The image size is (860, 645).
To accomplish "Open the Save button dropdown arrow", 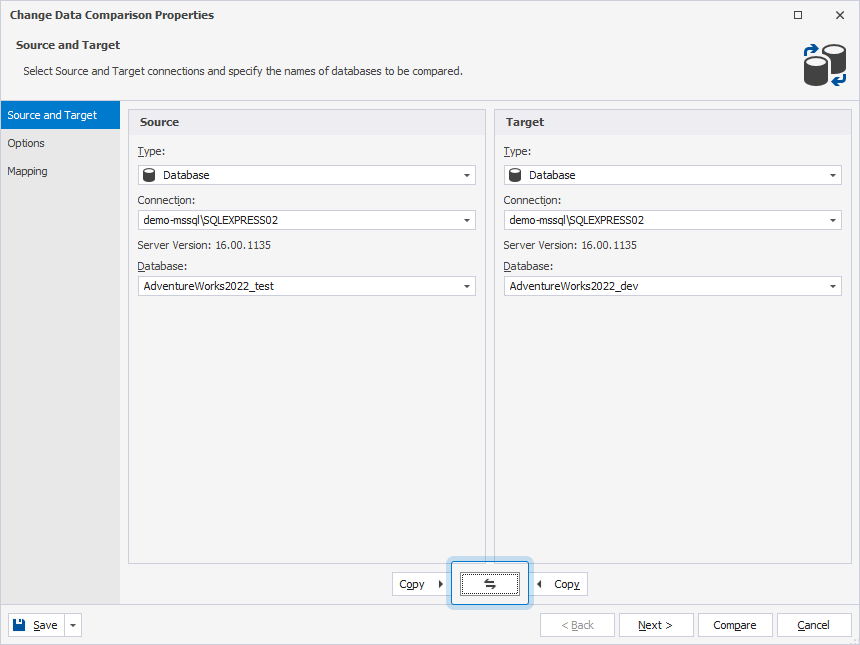I will point(73,625).
